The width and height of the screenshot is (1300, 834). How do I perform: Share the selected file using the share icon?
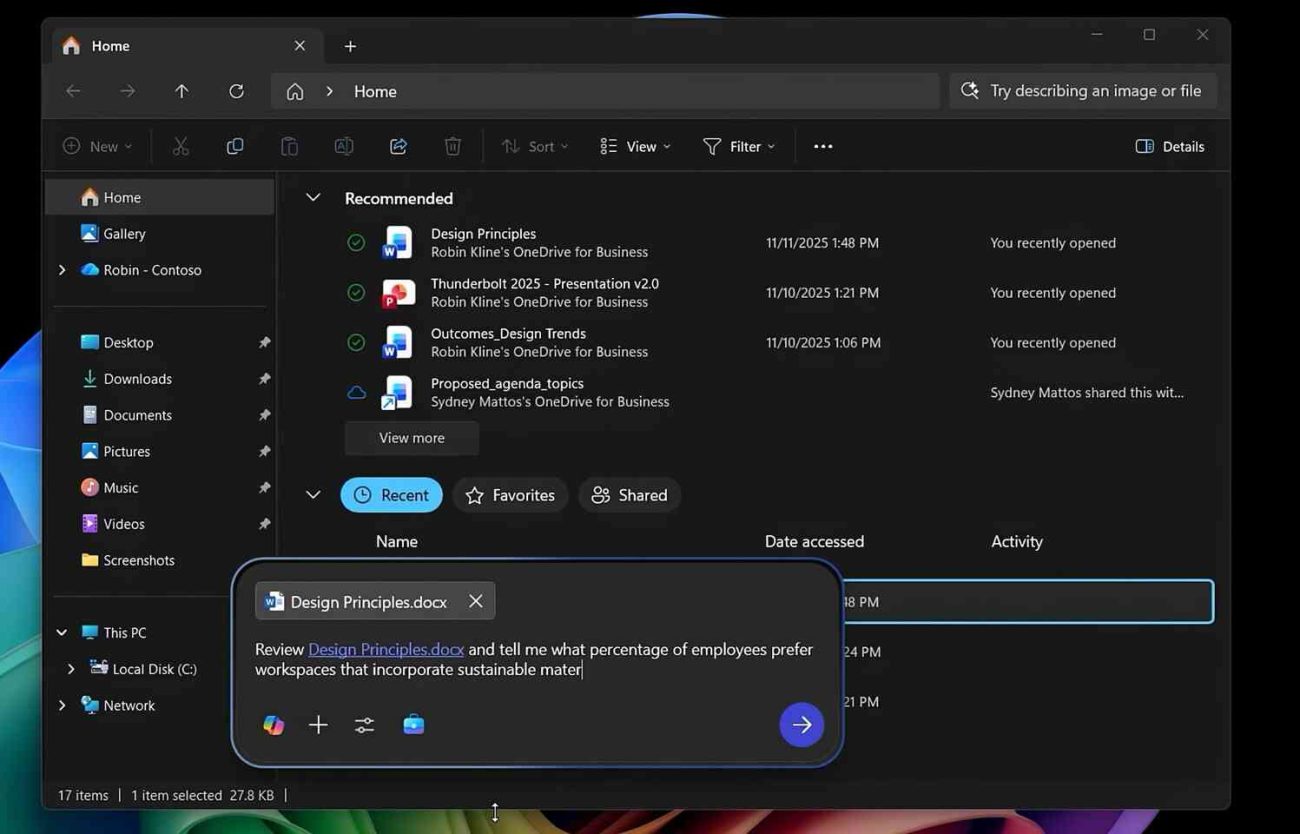tap(398, 146)
